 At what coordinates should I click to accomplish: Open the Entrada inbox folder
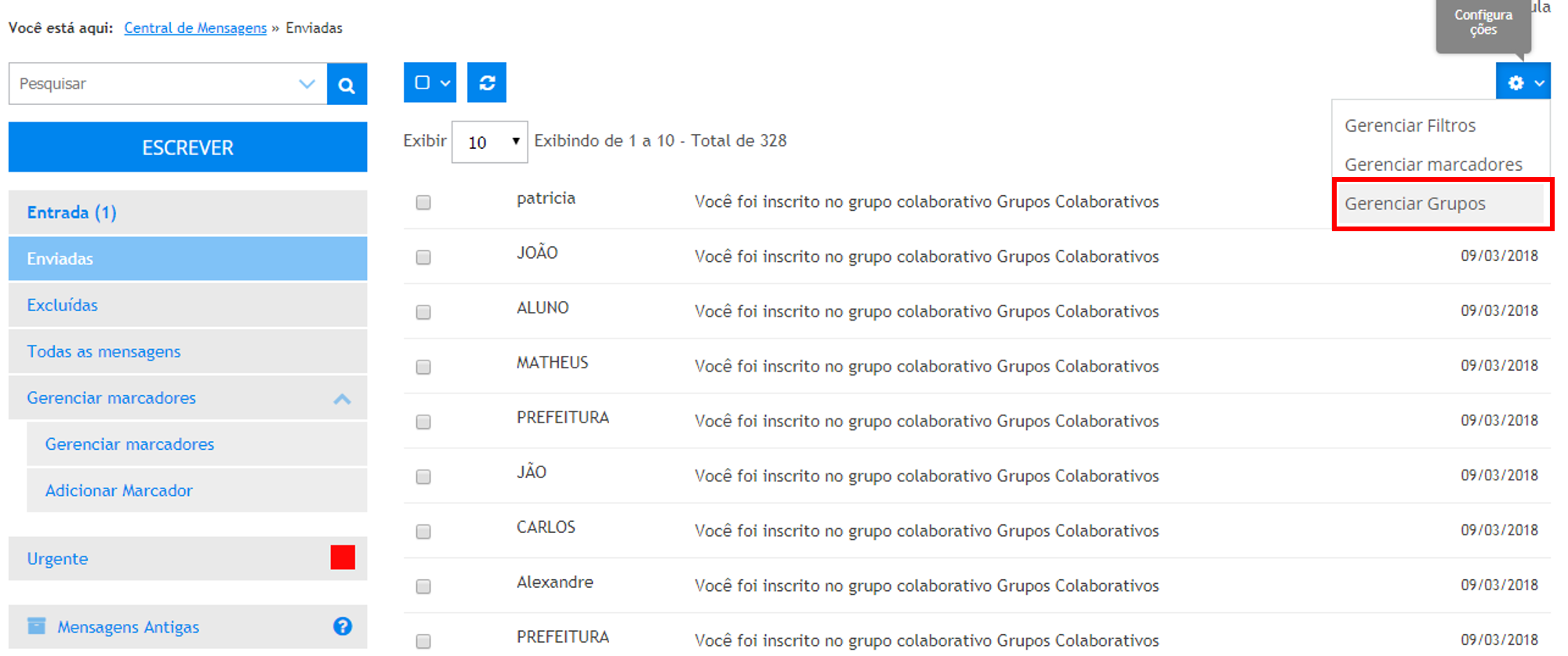click(71, 212)
